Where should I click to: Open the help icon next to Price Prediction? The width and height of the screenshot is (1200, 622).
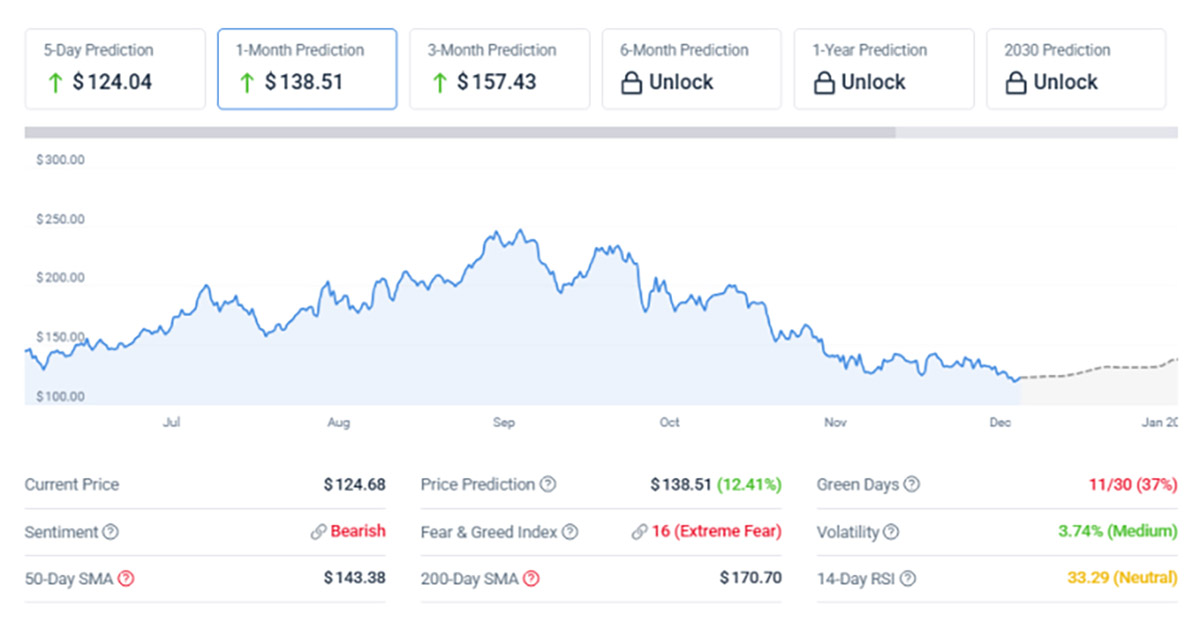(x=548, y=485)
